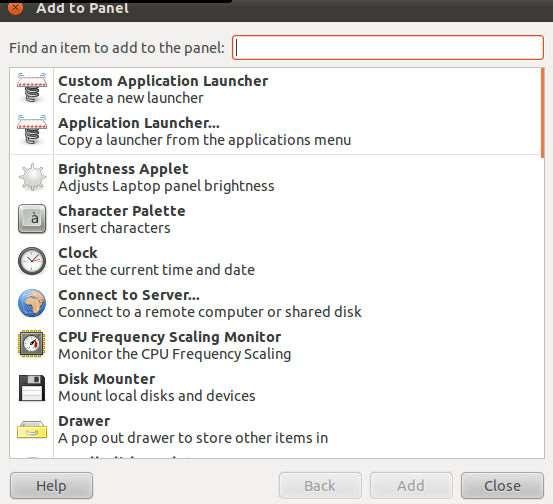The height and width of the screenshot is (504, 553).
Task: Select the CPU Frequency Scaling Monitor chip icon
Action: (32, 343)
